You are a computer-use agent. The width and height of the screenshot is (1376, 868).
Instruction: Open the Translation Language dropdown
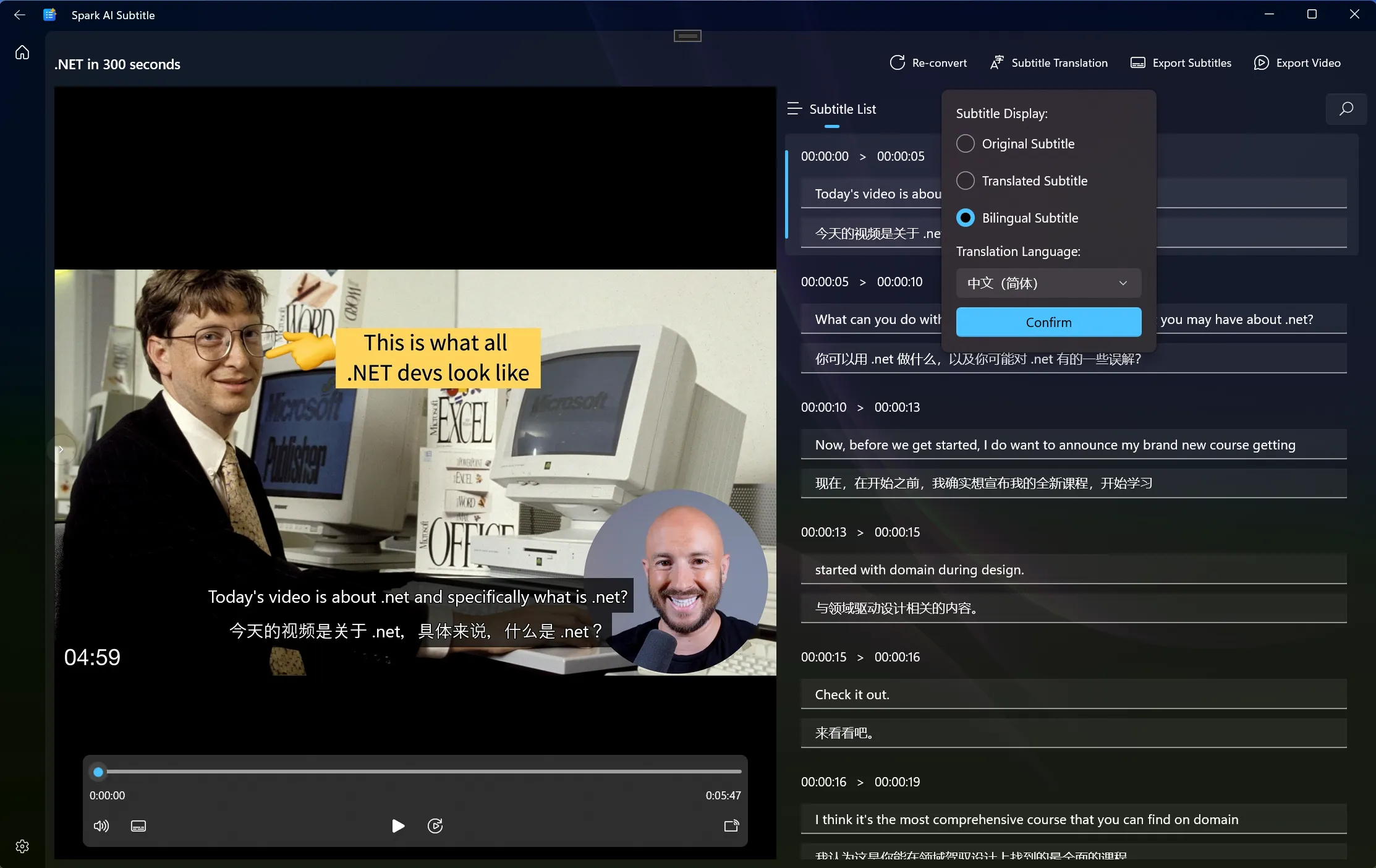pos(1048,283)
